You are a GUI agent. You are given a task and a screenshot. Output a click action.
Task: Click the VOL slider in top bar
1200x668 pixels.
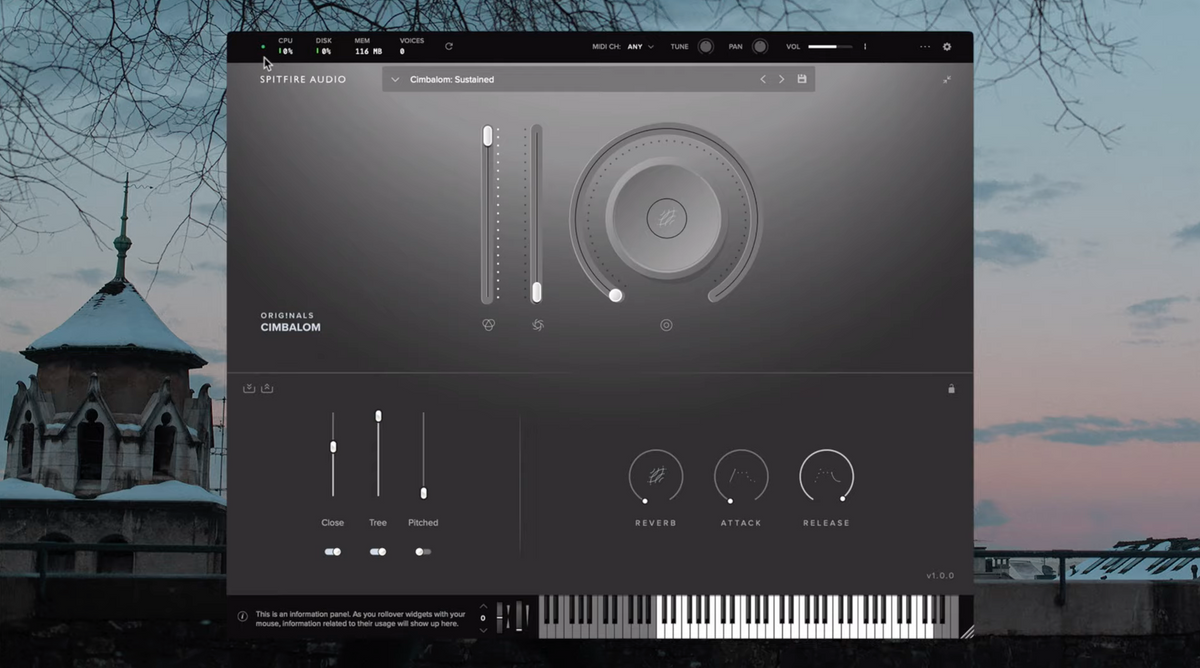tap(830, 47)
